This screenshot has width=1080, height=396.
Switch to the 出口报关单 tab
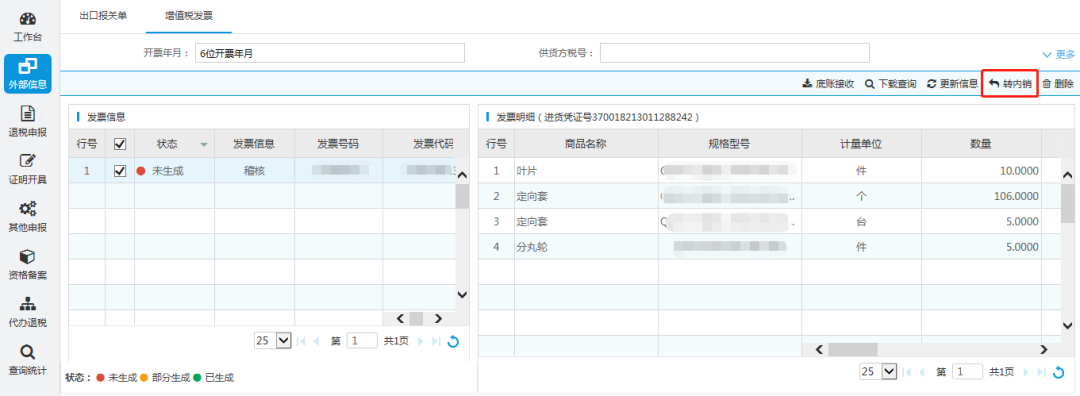click(103, 15)
